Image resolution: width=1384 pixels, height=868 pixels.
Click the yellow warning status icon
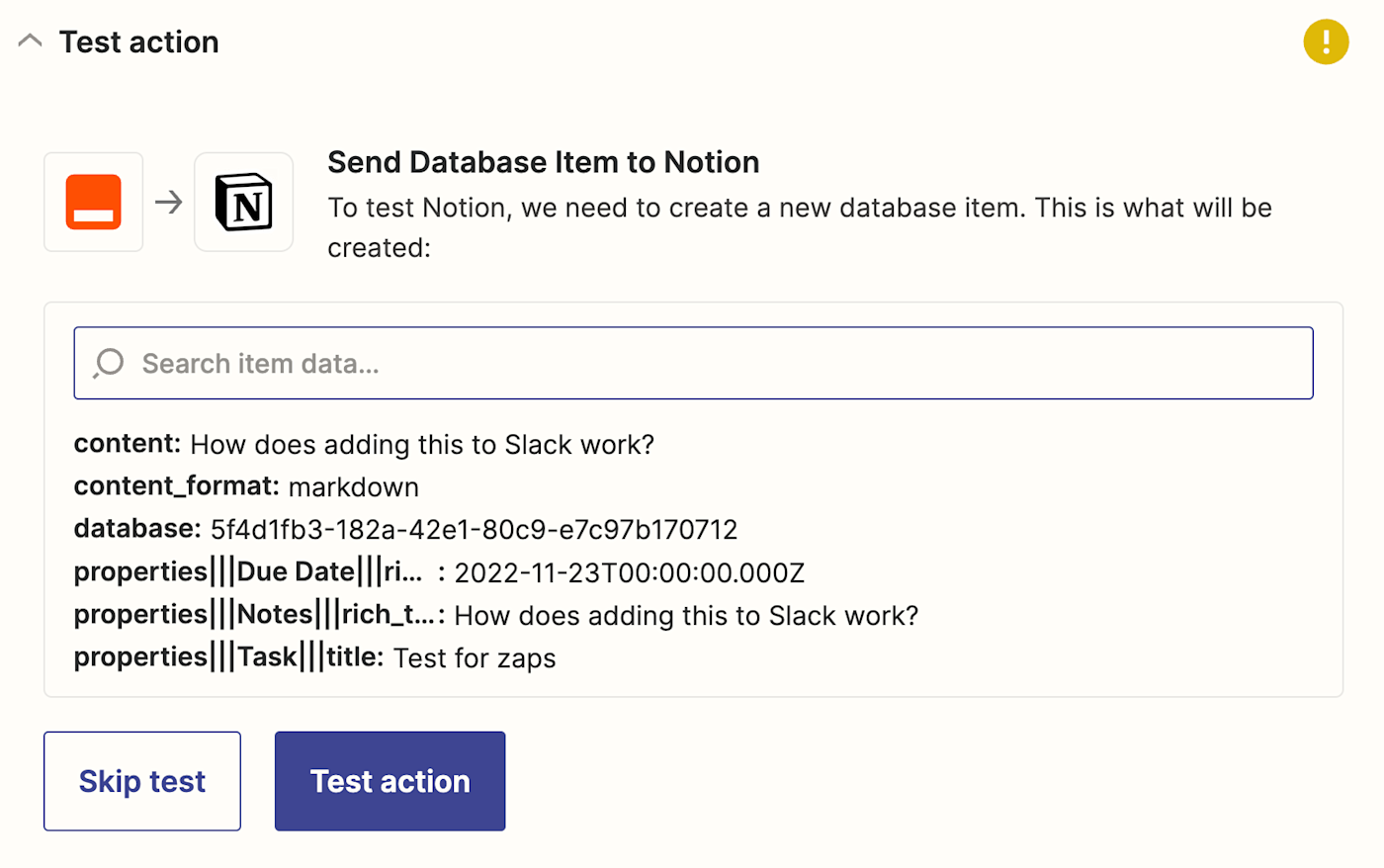tap(1326, 42)
